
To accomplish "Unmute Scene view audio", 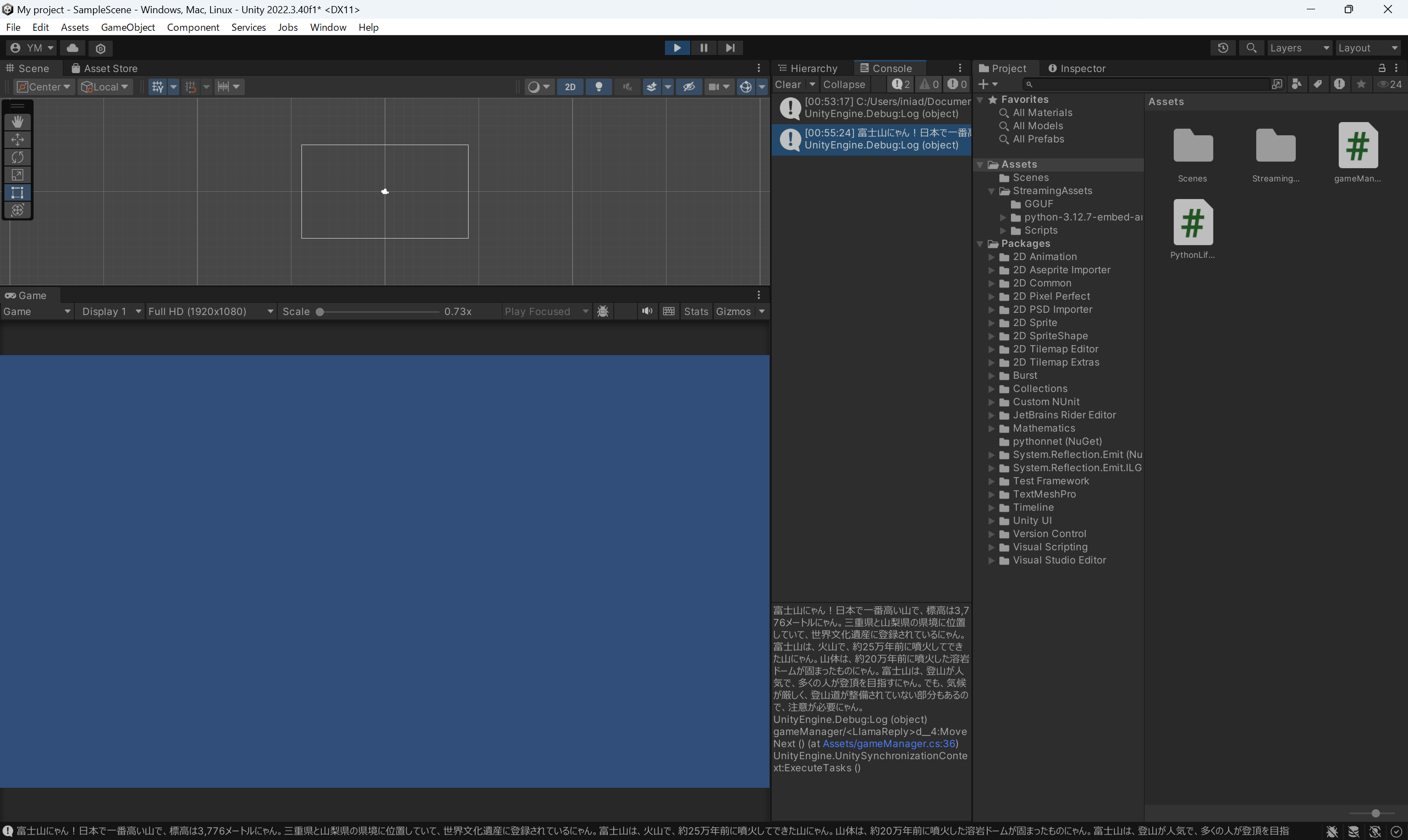I will [626, 87].
